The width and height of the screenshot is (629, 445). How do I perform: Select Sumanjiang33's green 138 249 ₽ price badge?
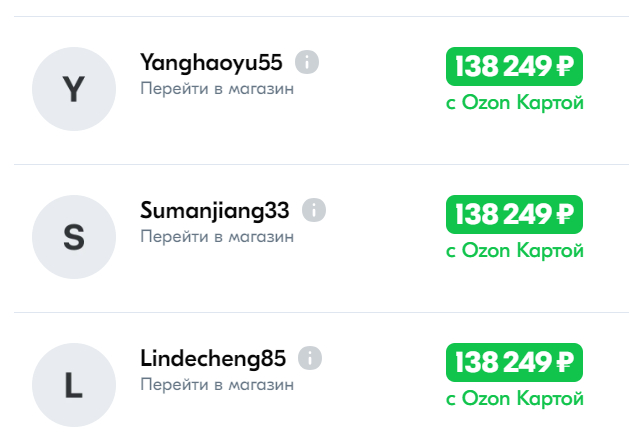tap(514, 214)
